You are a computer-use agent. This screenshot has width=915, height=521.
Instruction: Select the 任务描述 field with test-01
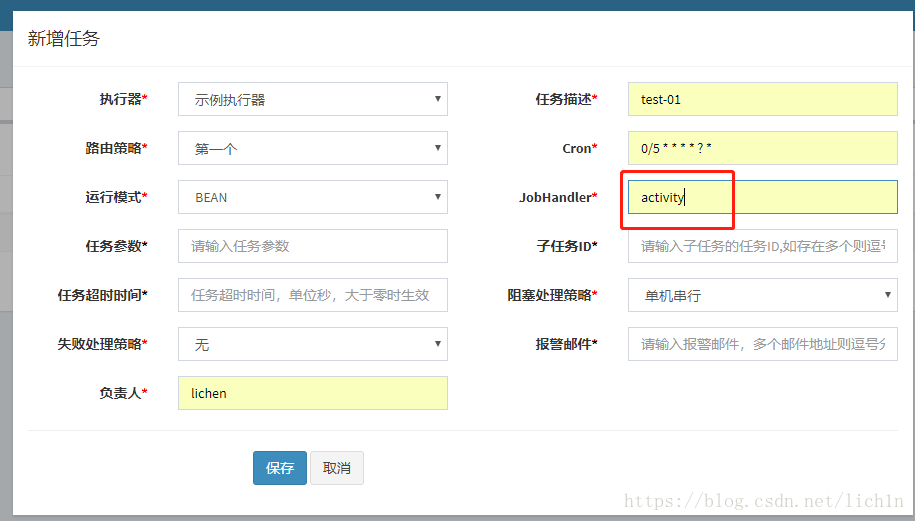pyautogui.click(x=762, y=99)
